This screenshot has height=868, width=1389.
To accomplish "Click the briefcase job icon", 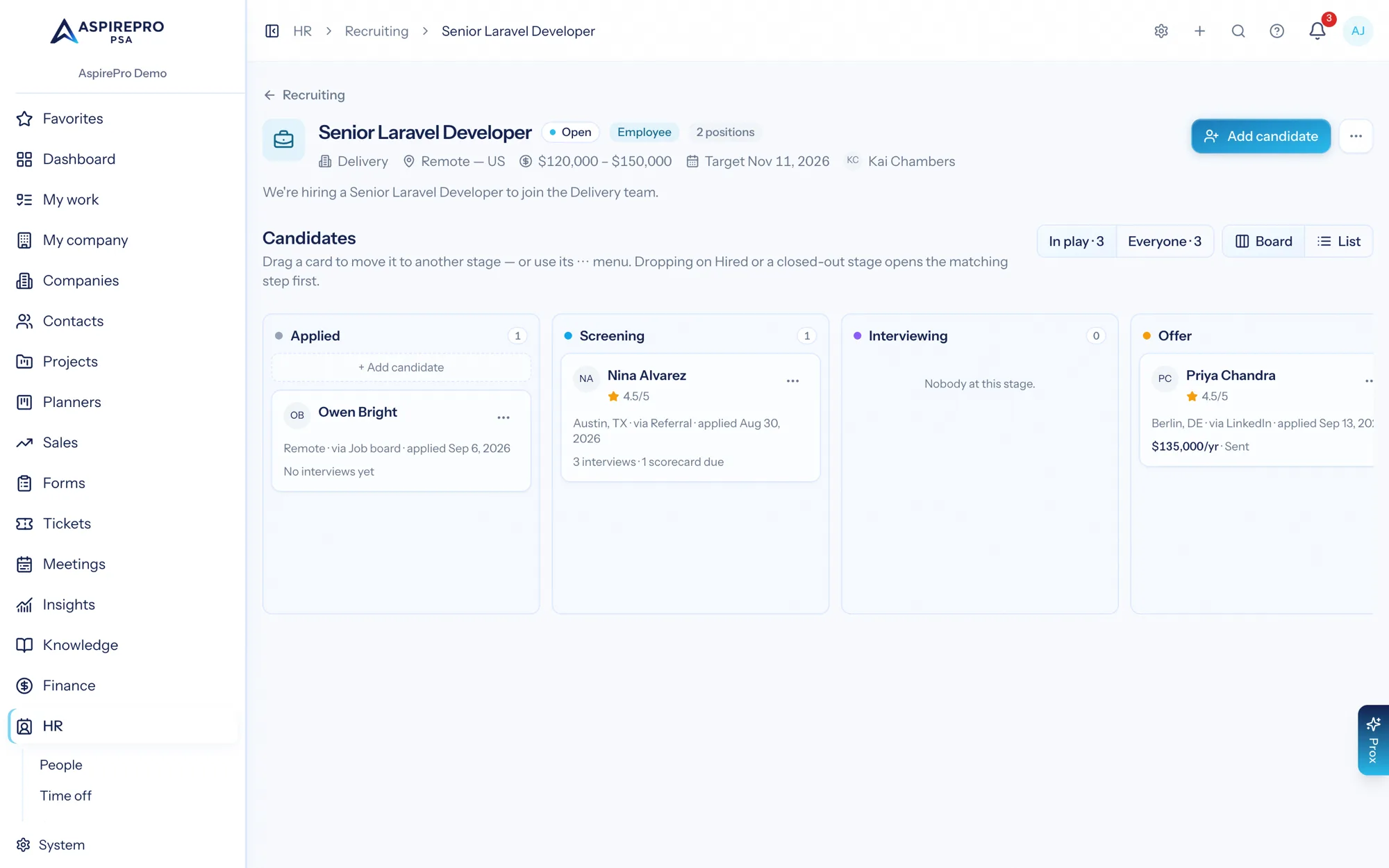I will point(283,140).
